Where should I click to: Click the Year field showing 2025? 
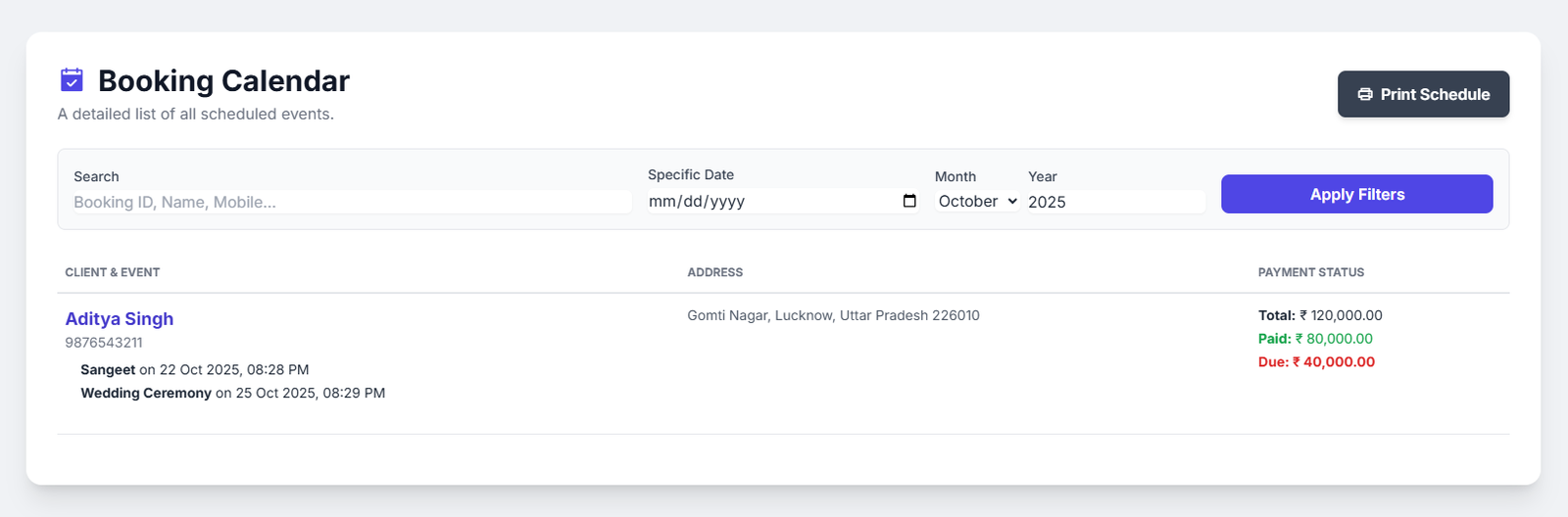pyautogui.click(x=1114, y=202)
